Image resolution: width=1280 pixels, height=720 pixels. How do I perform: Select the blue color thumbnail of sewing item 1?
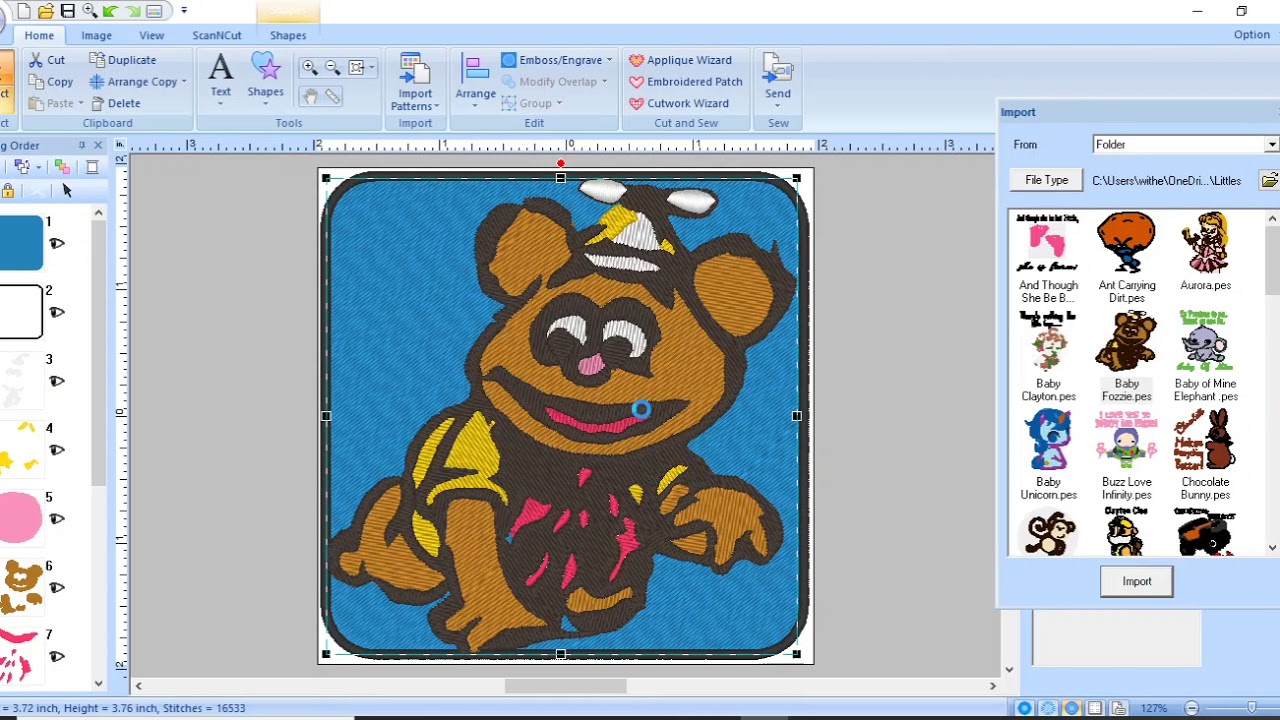click(x=21, y=243)
